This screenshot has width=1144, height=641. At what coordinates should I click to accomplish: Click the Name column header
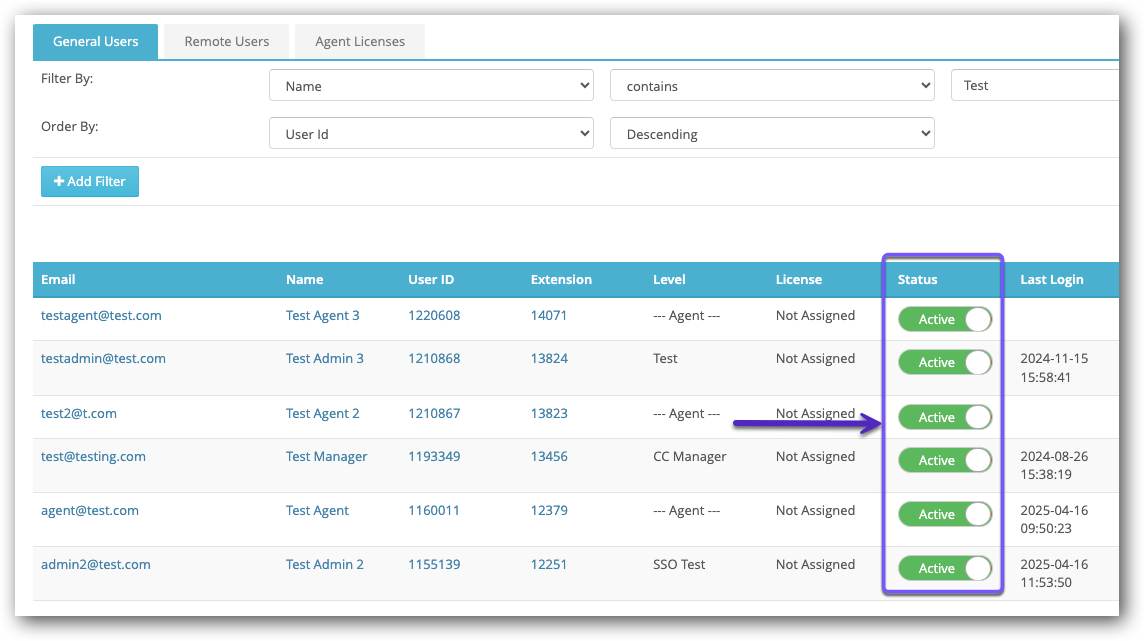[304, 279]
